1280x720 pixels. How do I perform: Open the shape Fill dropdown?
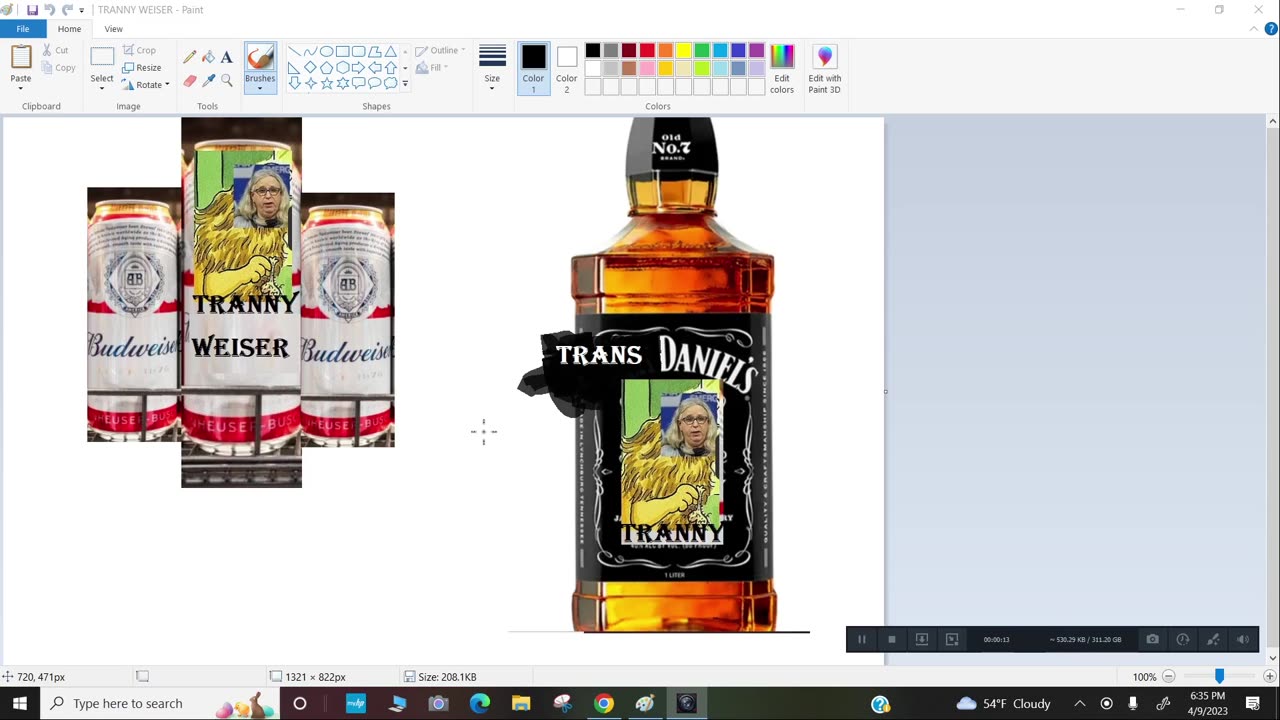[432, 68]
